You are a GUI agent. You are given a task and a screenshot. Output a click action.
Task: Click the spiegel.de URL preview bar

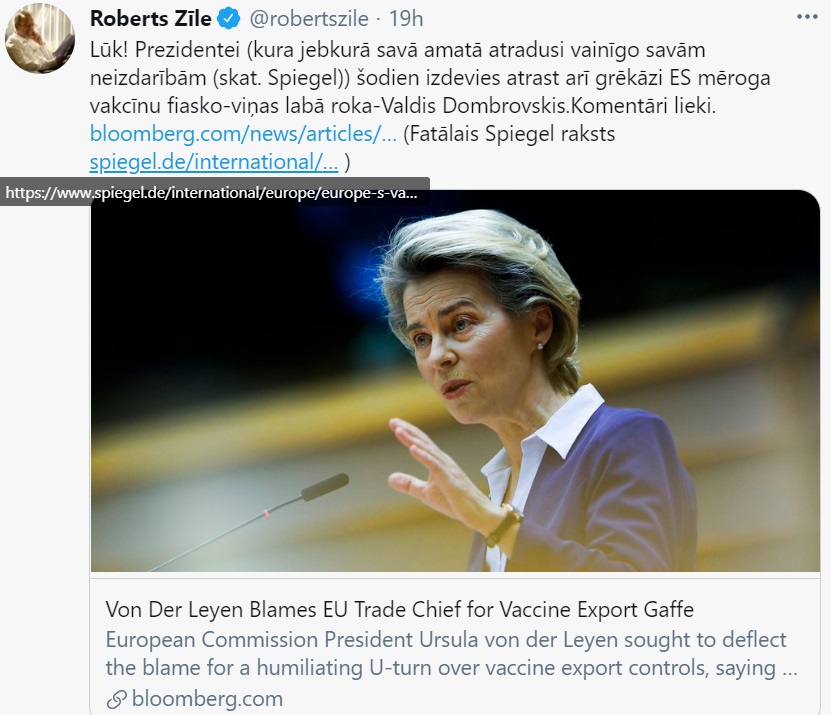point(215,192)
